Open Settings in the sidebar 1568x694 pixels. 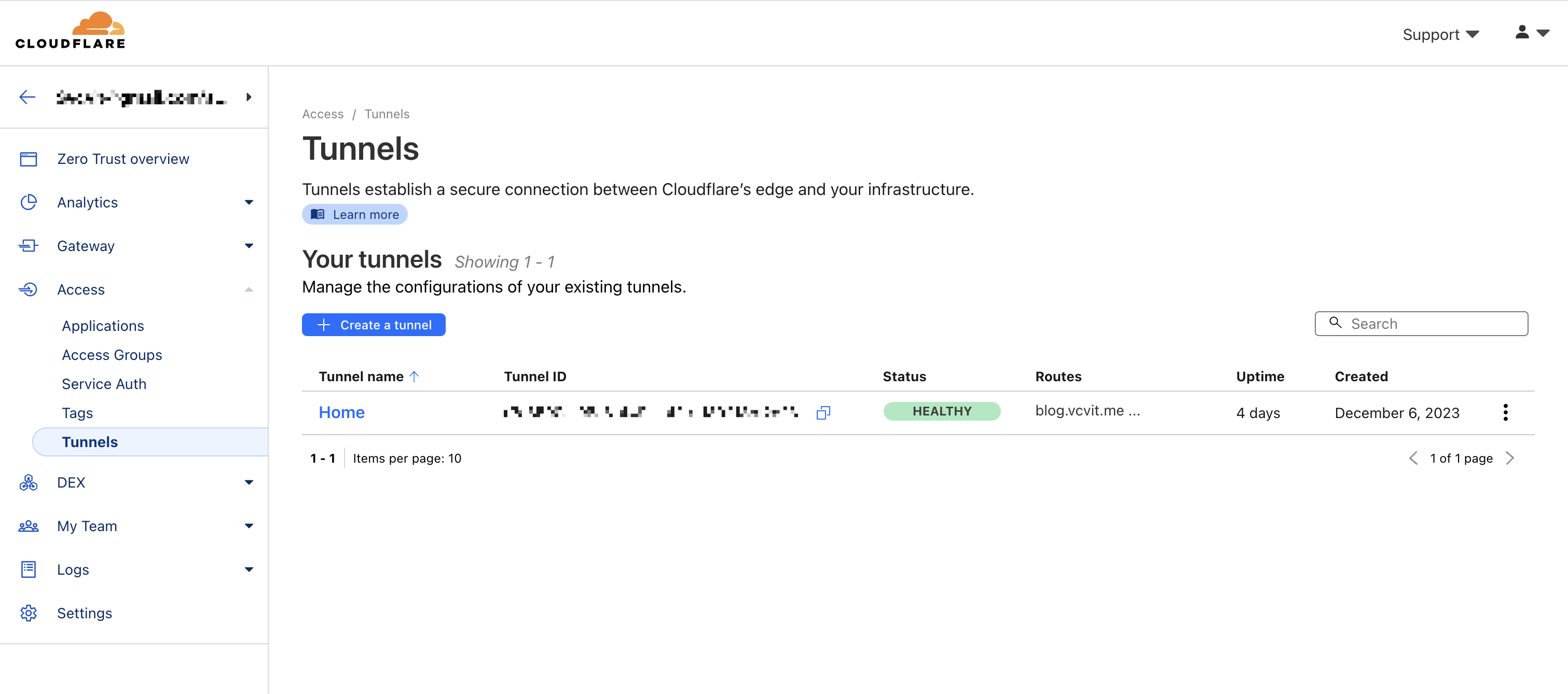(x=85, y=613)
